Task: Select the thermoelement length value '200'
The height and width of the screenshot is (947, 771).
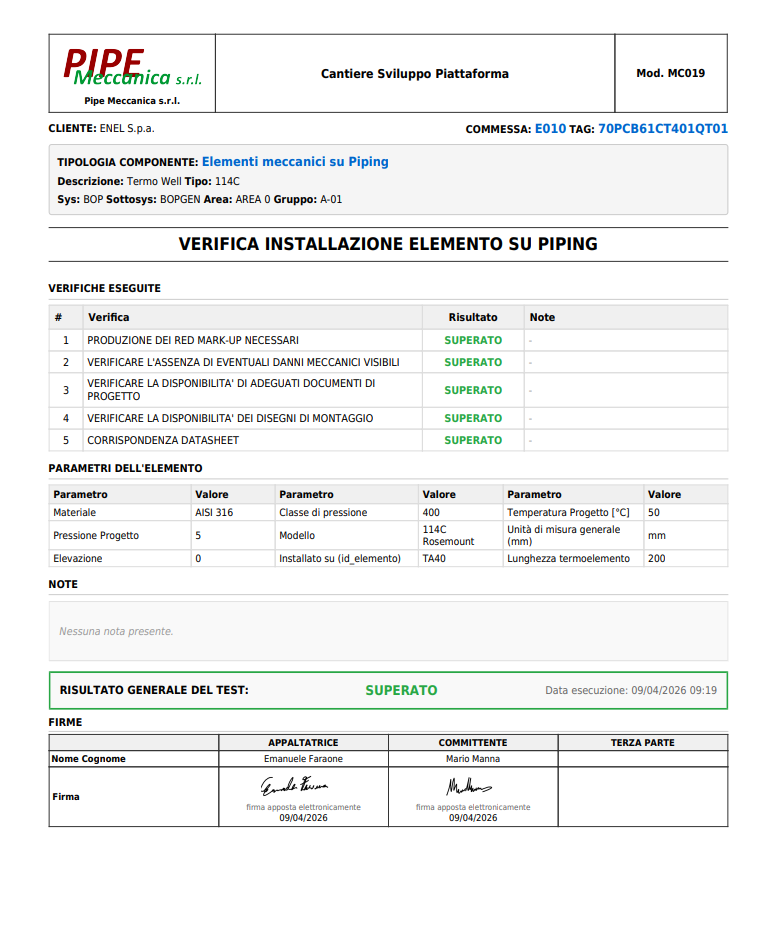Action: [656, 558]
